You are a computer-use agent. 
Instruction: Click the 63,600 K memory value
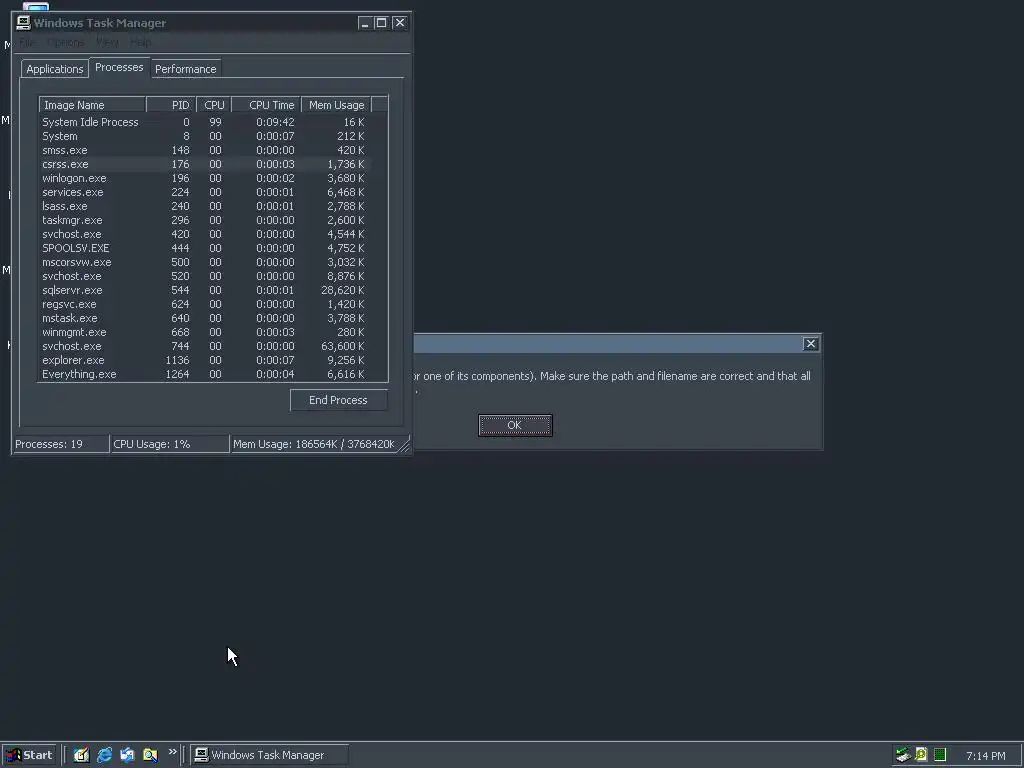(x=342, y=347)
